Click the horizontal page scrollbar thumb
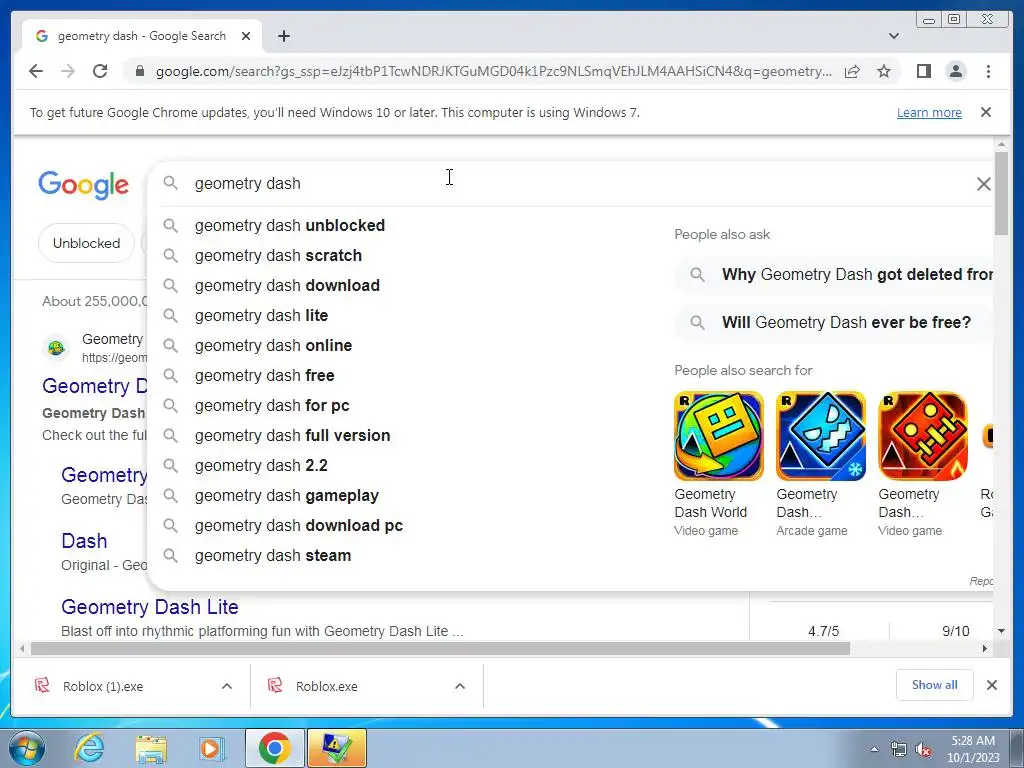 click(x=440, y=648)
